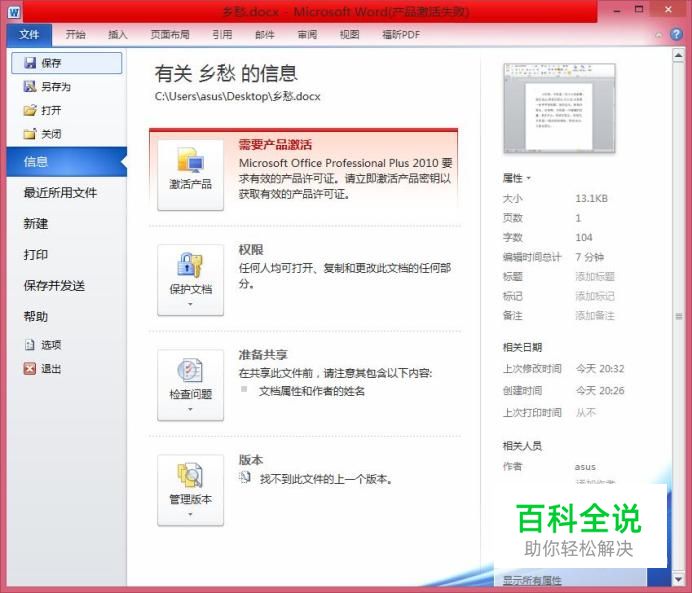
Task: Click the Save (保存) icon in sidebar
Action: click(30, 63)
